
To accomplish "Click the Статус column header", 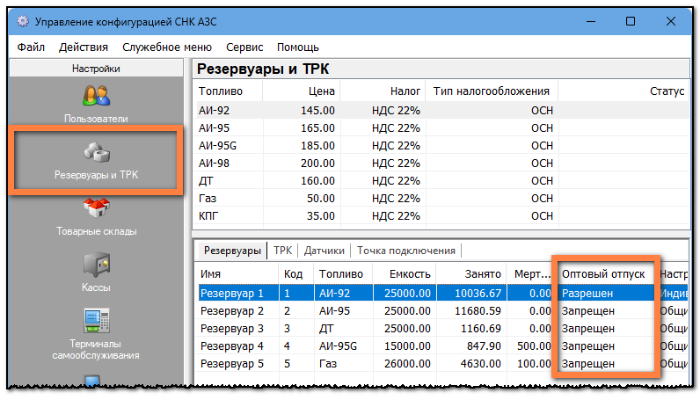I will (x=623, y=91).
